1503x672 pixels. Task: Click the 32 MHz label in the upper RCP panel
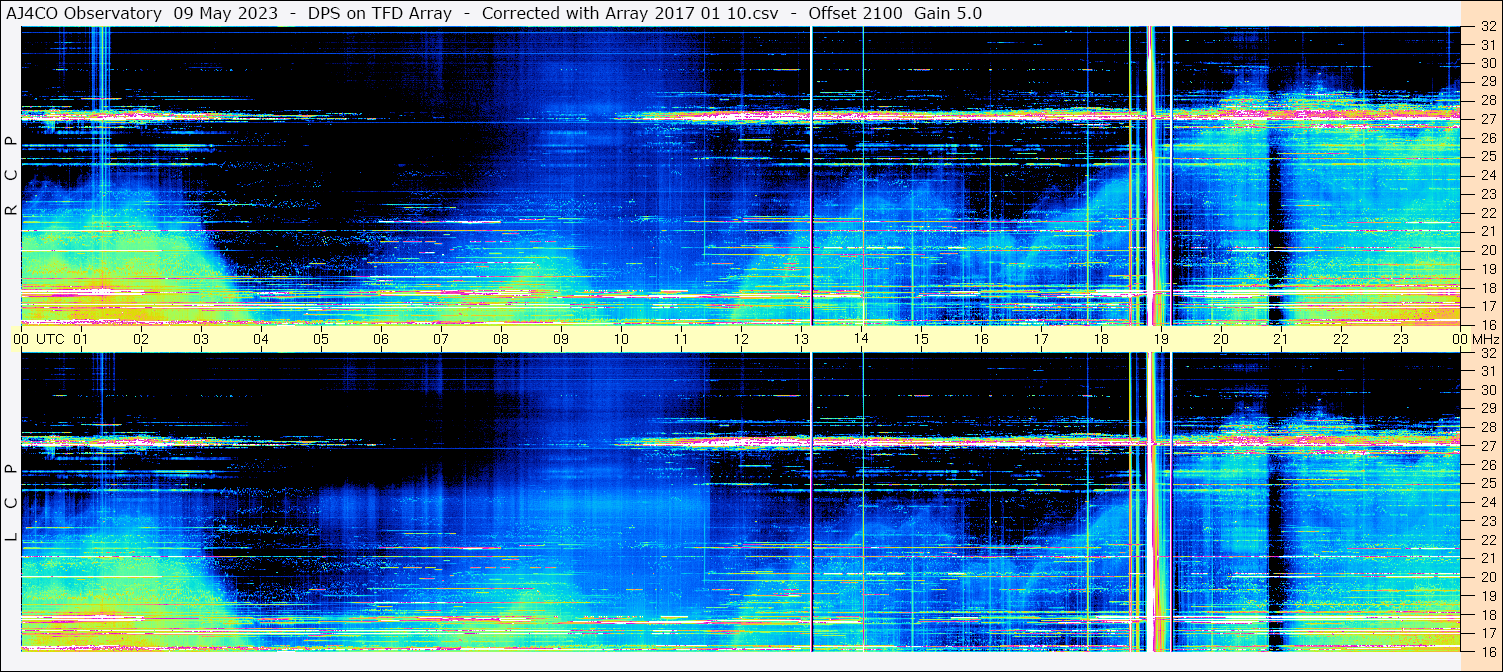coord(1487,28)
